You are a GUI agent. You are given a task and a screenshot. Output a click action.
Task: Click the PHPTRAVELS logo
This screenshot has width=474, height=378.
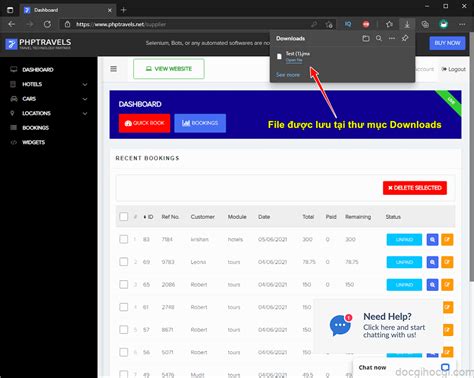tap(38, 44)
